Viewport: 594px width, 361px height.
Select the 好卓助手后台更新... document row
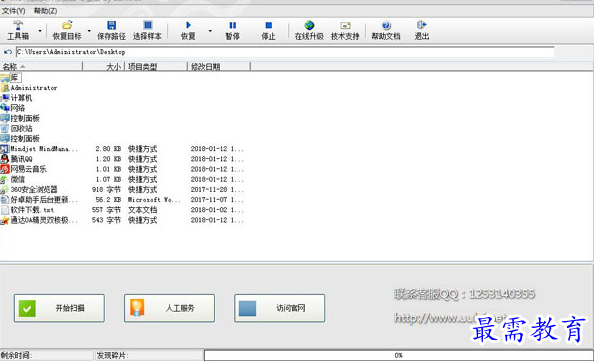122,200
